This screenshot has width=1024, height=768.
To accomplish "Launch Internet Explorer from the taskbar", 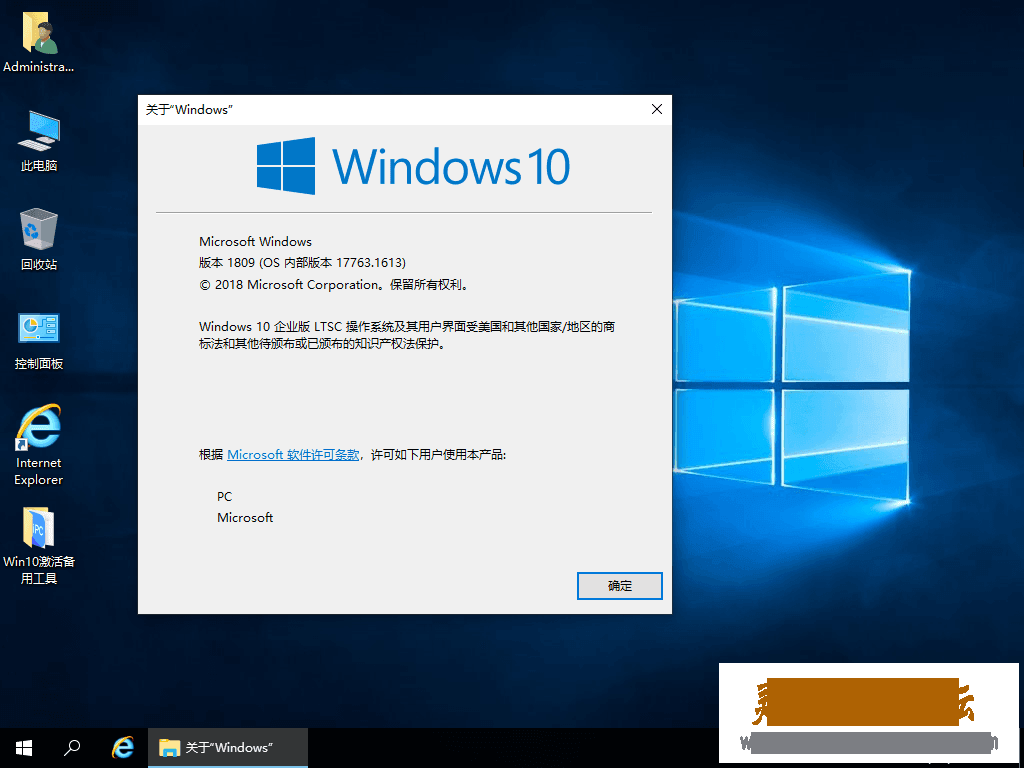I will click(x=122, y=748).
